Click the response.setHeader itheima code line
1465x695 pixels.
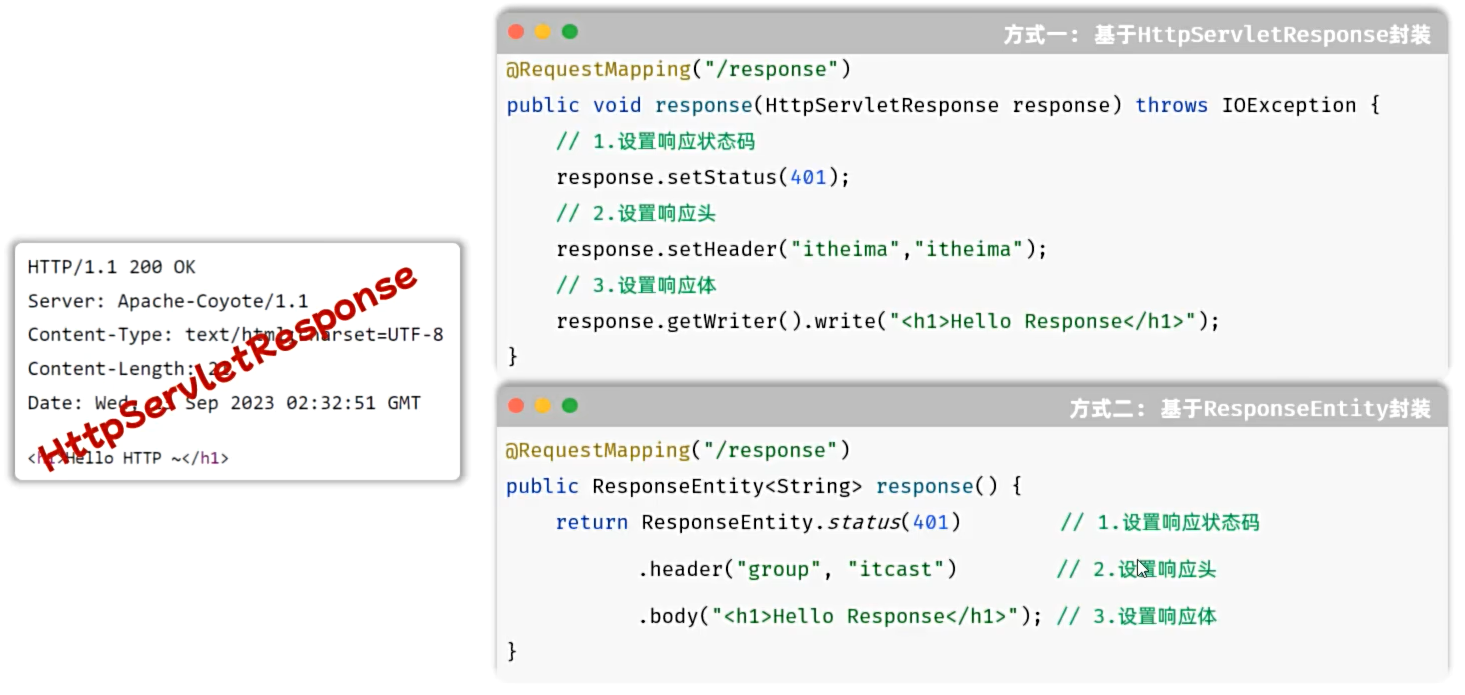pos(801,249)
